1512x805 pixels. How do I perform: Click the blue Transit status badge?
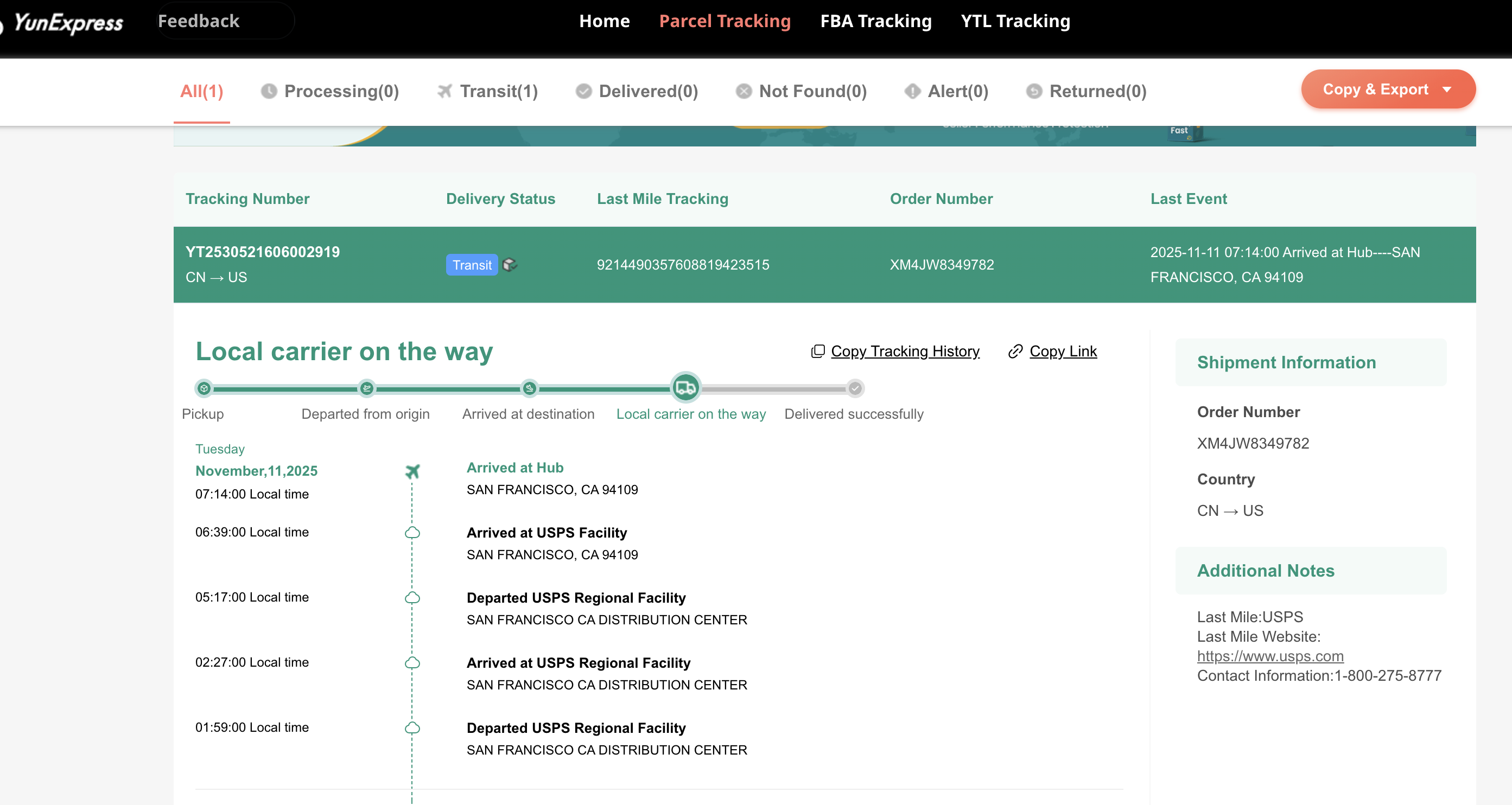coord(471,265)
